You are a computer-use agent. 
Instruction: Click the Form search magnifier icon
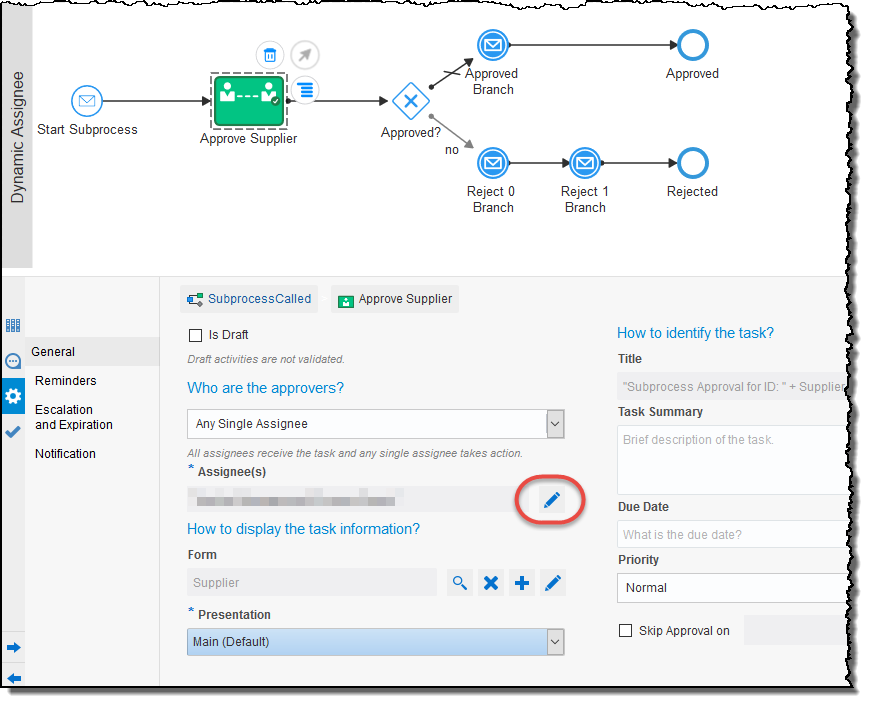[459, 583]
